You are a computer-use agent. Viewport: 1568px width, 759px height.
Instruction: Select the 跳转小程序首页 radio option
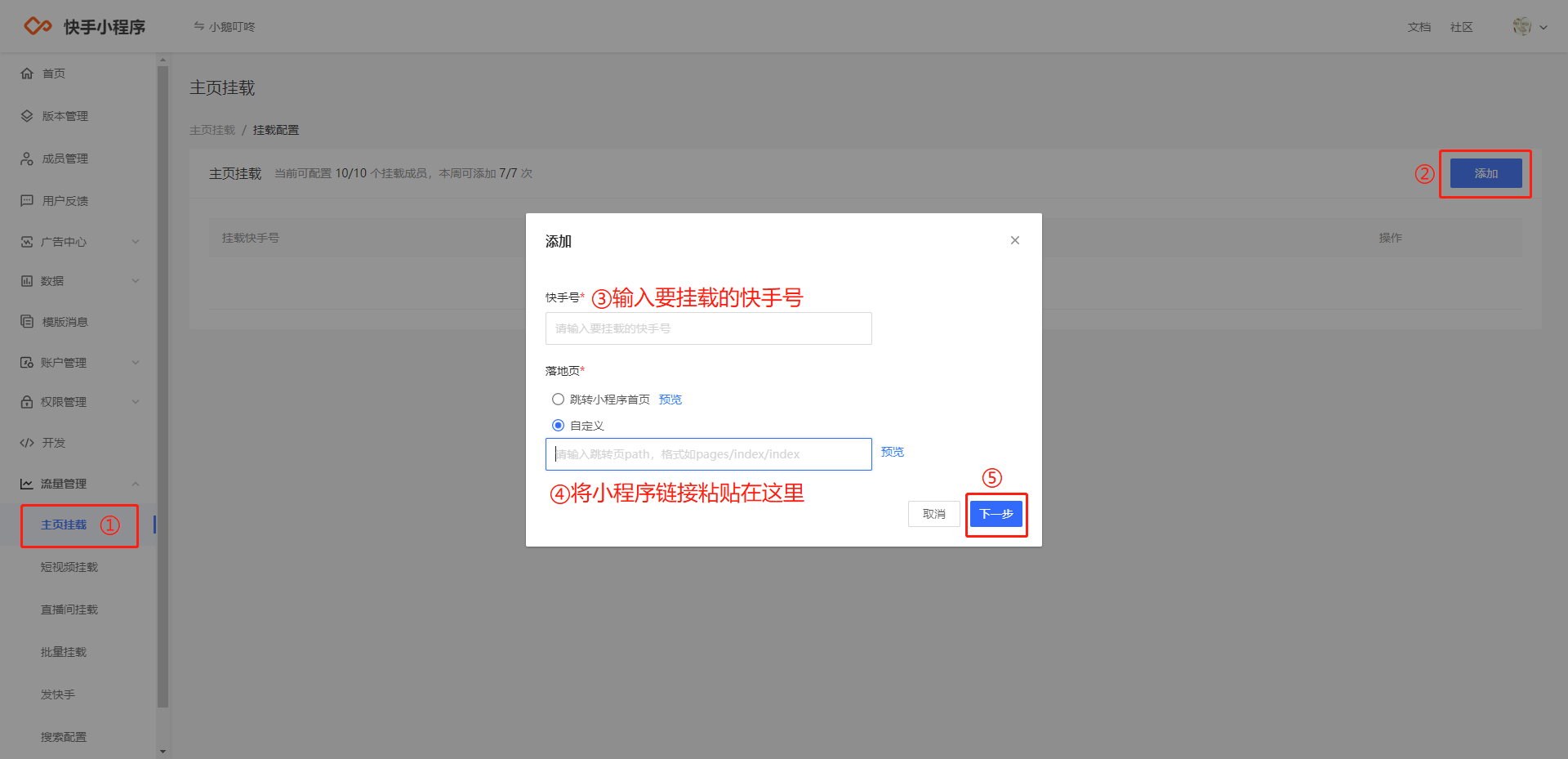point(558,400)
